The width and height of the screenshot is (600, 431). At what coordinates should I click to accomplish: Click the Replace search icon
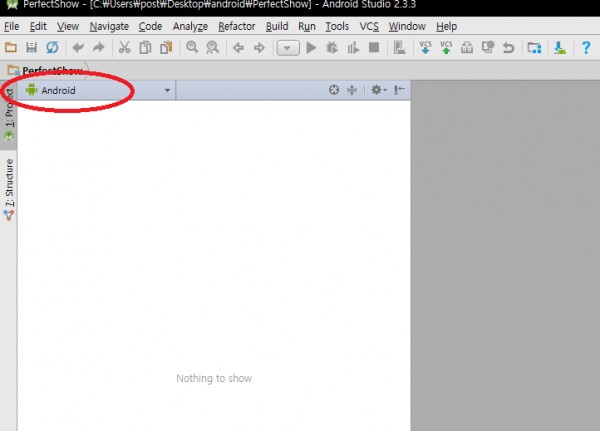click(x=212, y=47)
